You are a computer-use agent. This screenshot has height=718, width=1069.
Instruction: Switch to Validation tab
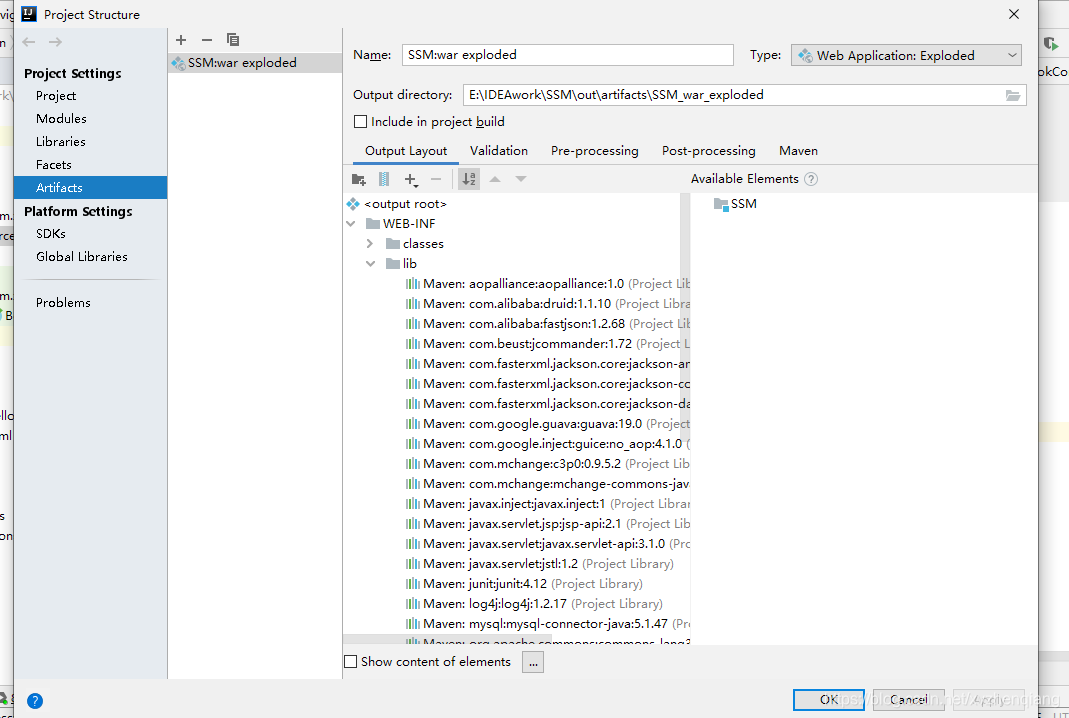click(x=498, y=151)
